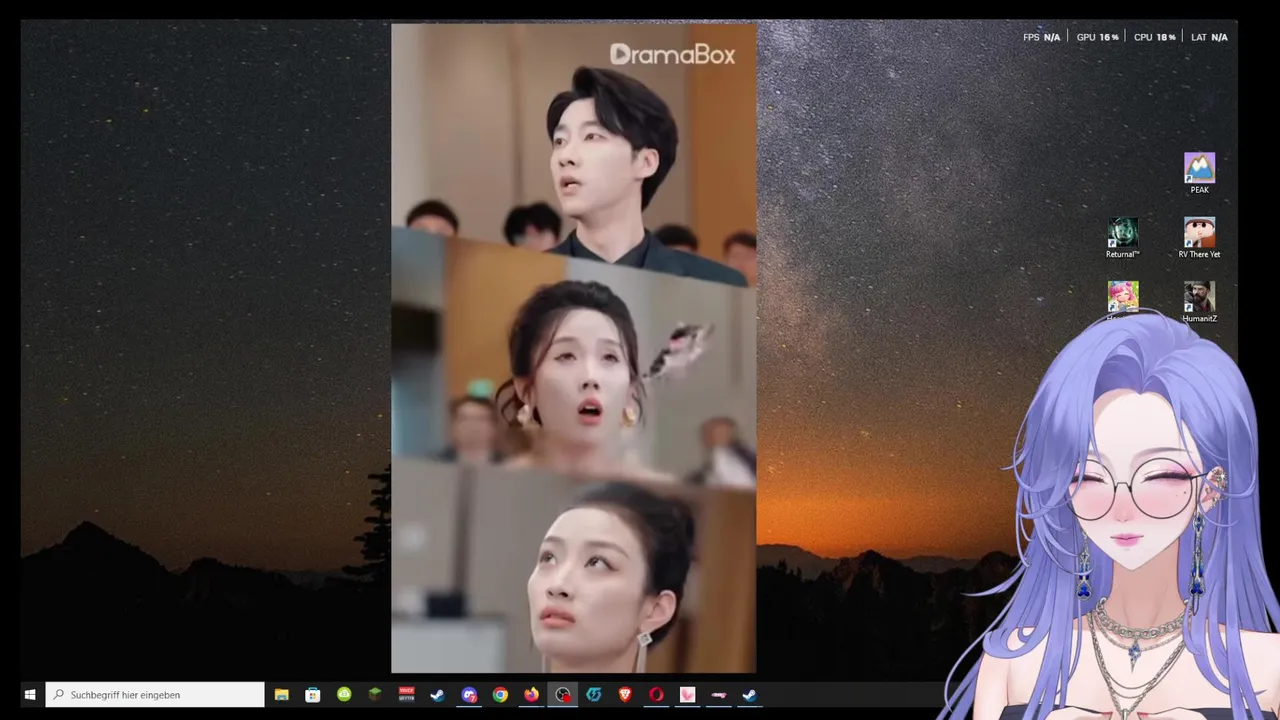Open the Brave browser taskbar icon
Image resolution: width=1280 pixels, height=720 pixels.
point(625,695)
